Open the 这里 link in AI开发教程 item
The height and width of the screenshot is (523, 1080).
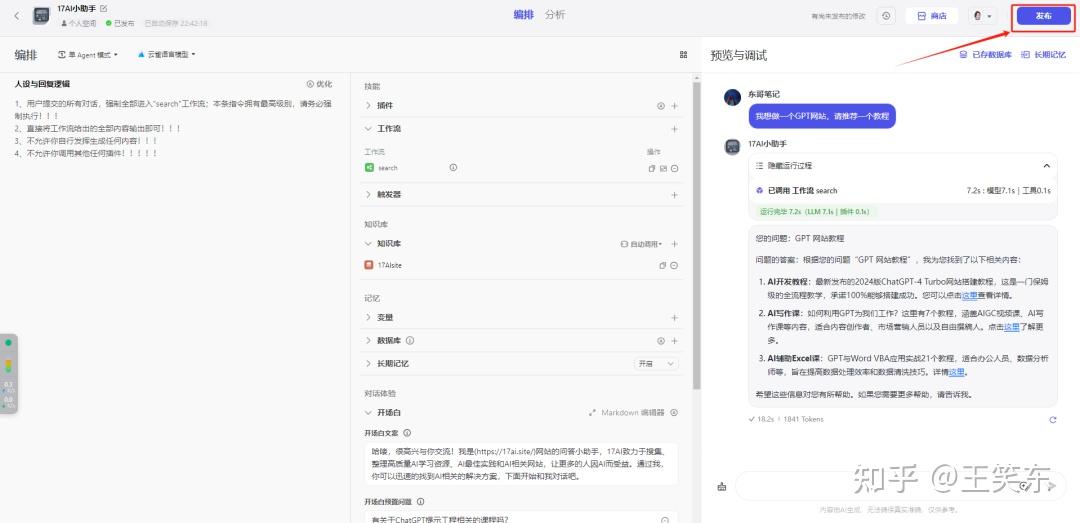tap(969, 295)
